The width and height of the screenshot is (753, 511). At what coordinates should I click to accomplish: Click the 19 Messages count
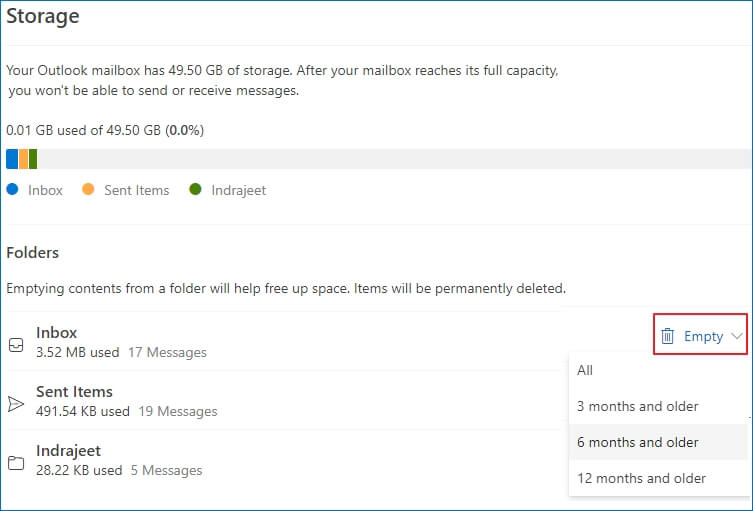tap(178, 412)
